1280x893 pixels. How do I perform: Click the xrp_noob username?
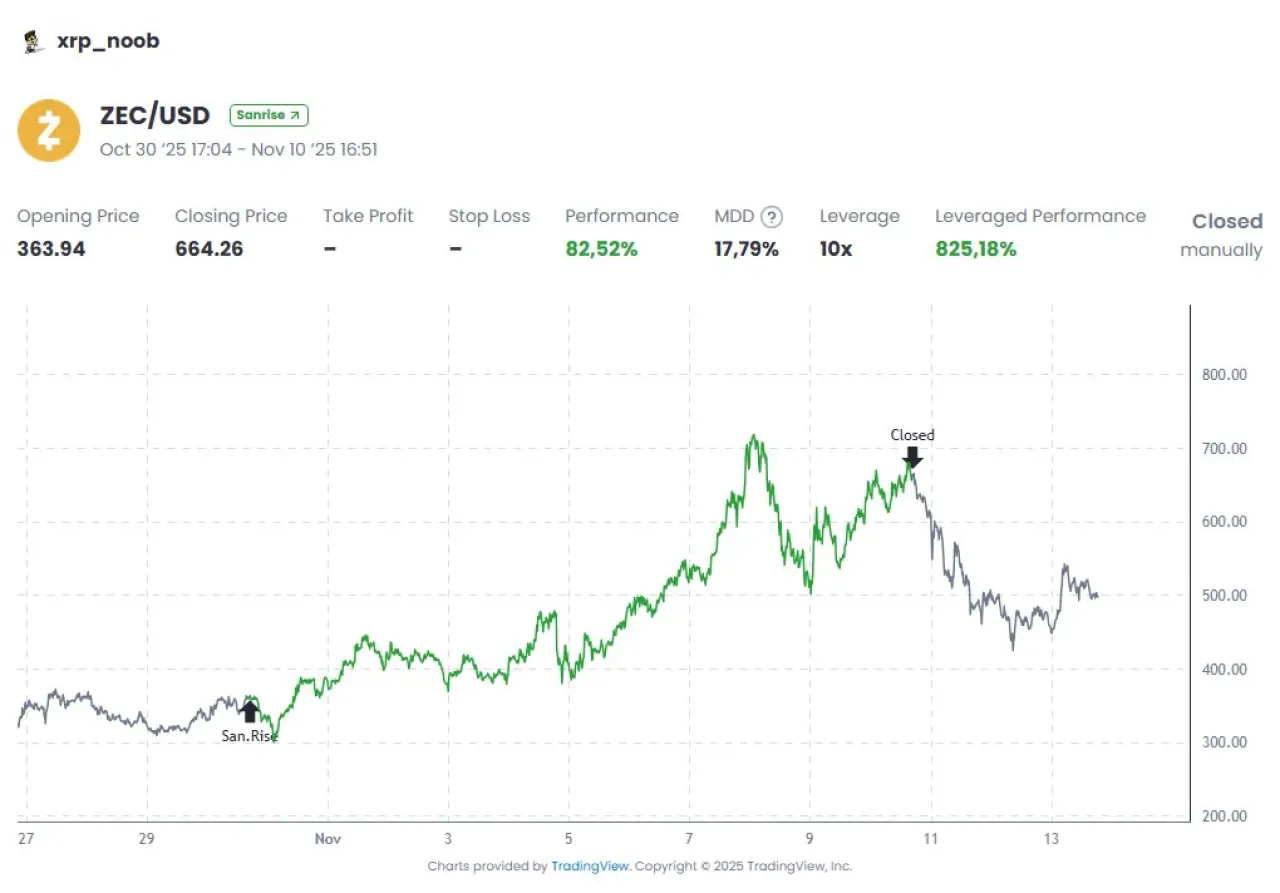(x=108, y=41)
